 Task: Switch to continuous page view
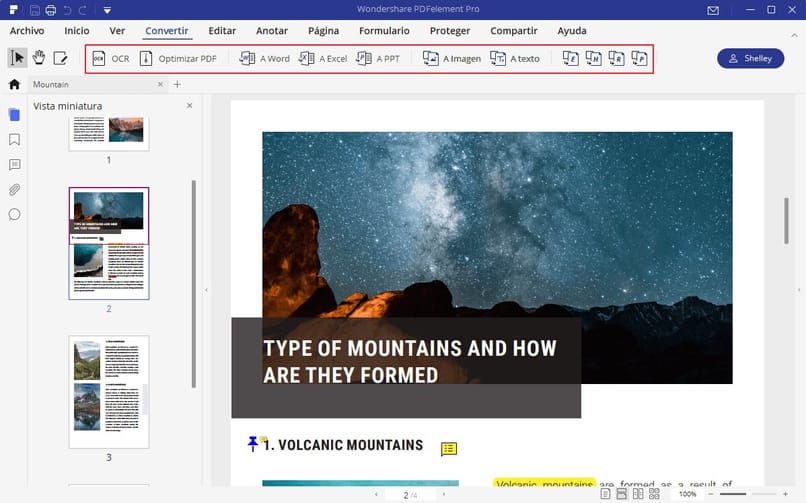(621, 494)
